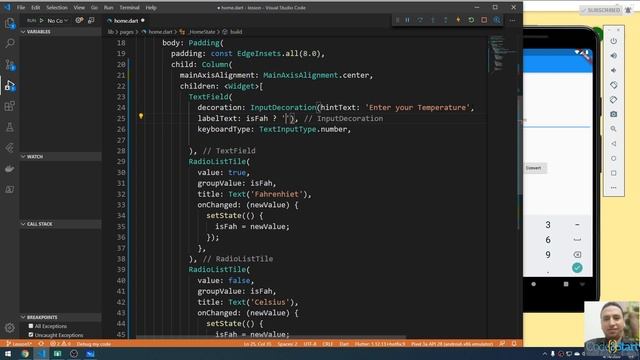Start debugging with the green play icon
This screenshot has height=360, width=640.
coord(41,20)
